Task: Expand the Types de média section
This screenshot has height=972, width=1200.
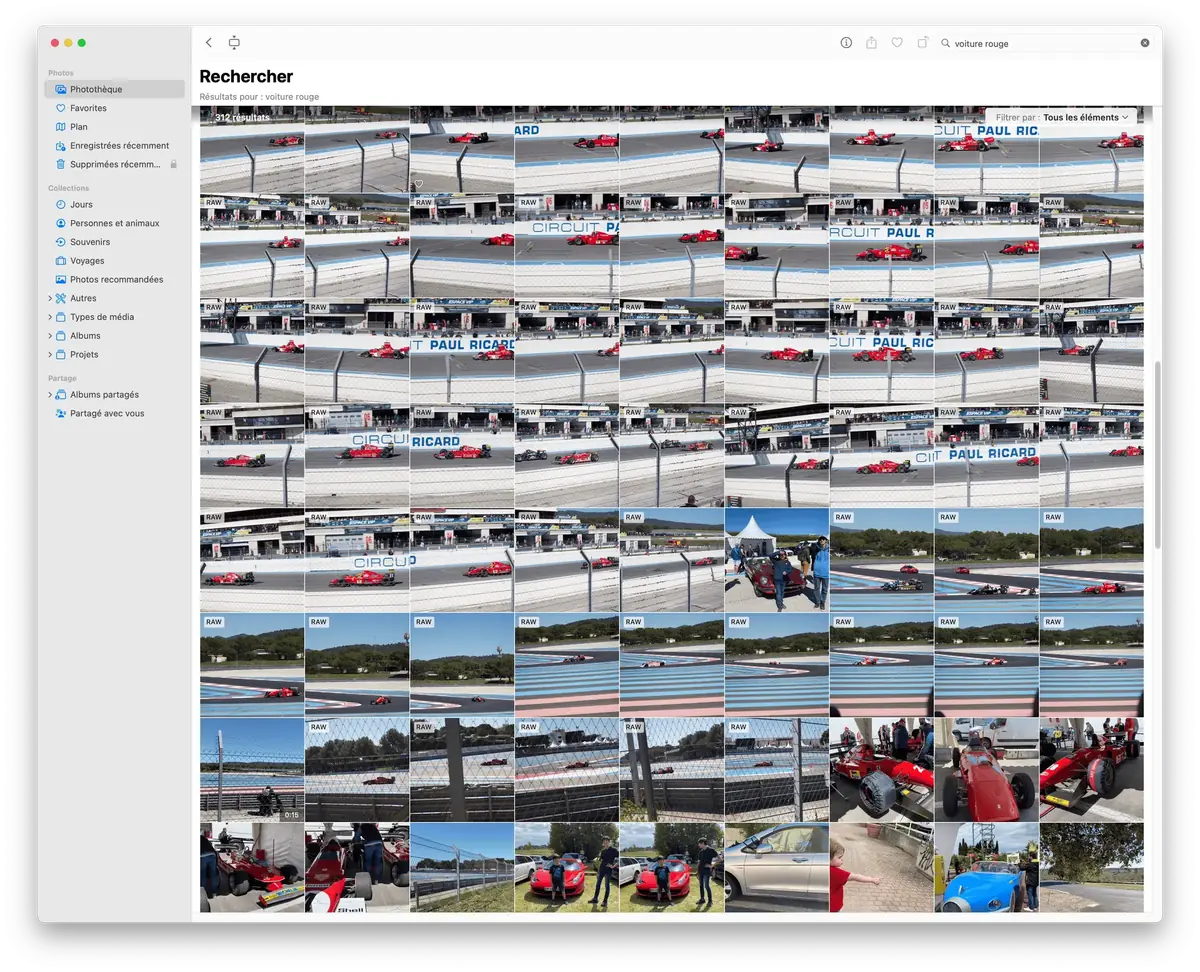Action: click(50, 317)
